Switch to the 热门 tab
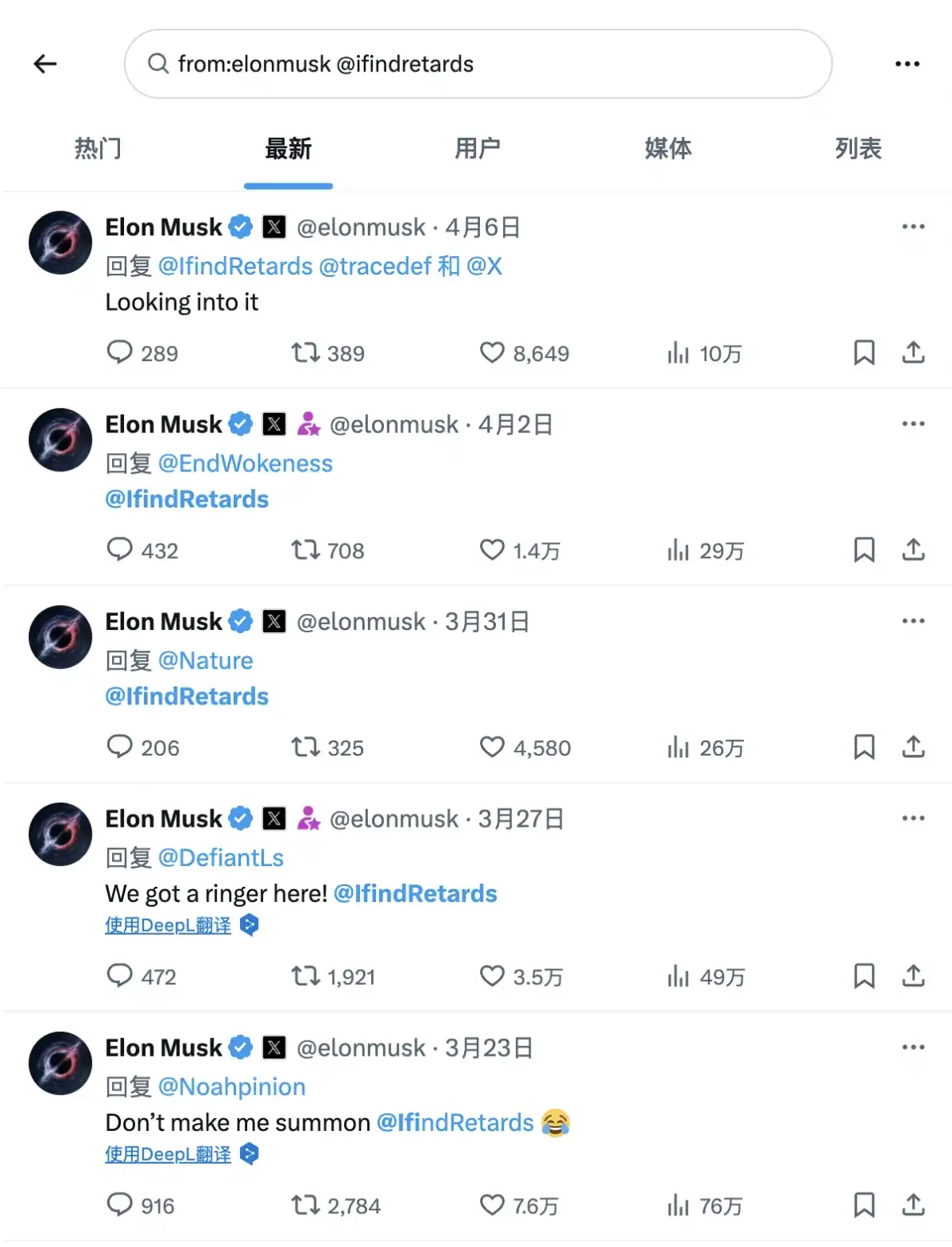952x1247 pixels. click(98, 149)
